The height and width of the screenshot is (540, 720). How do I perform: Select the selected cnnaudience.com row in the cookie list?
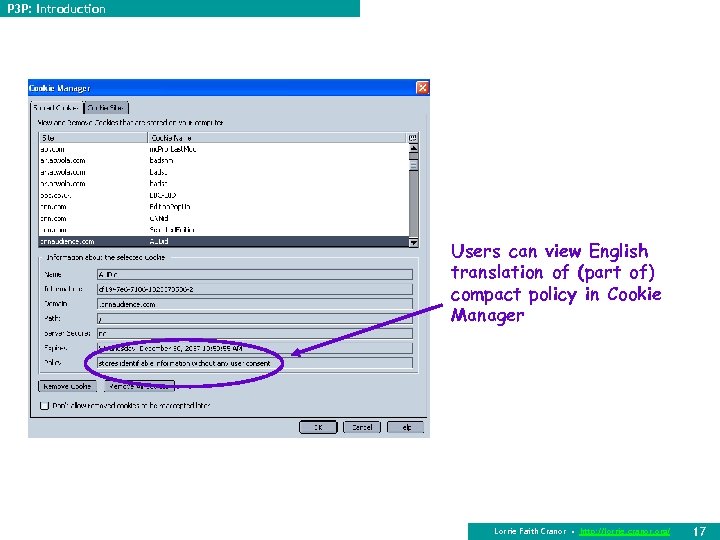(224, 242)
